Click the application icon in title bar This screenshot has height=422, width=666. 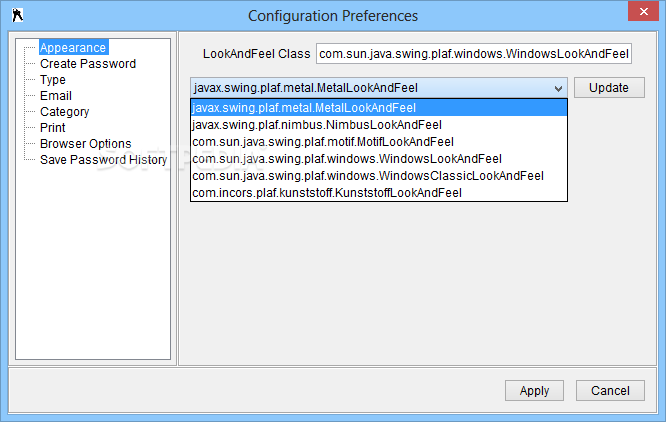click(17, 15)
